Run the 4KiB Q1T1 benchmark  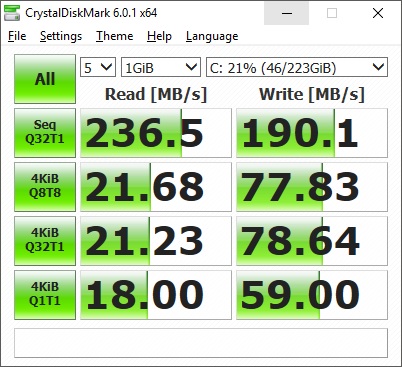[45, 295]
